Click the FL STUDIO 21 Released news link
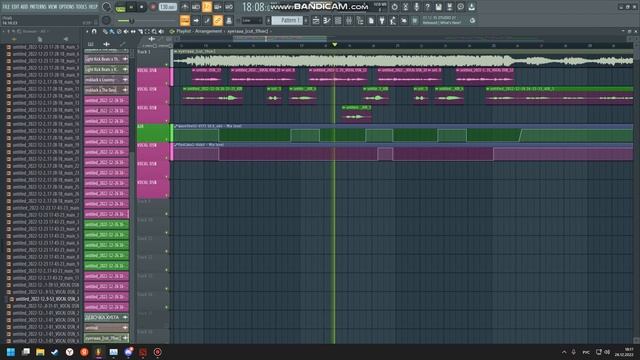 (442, 20)
